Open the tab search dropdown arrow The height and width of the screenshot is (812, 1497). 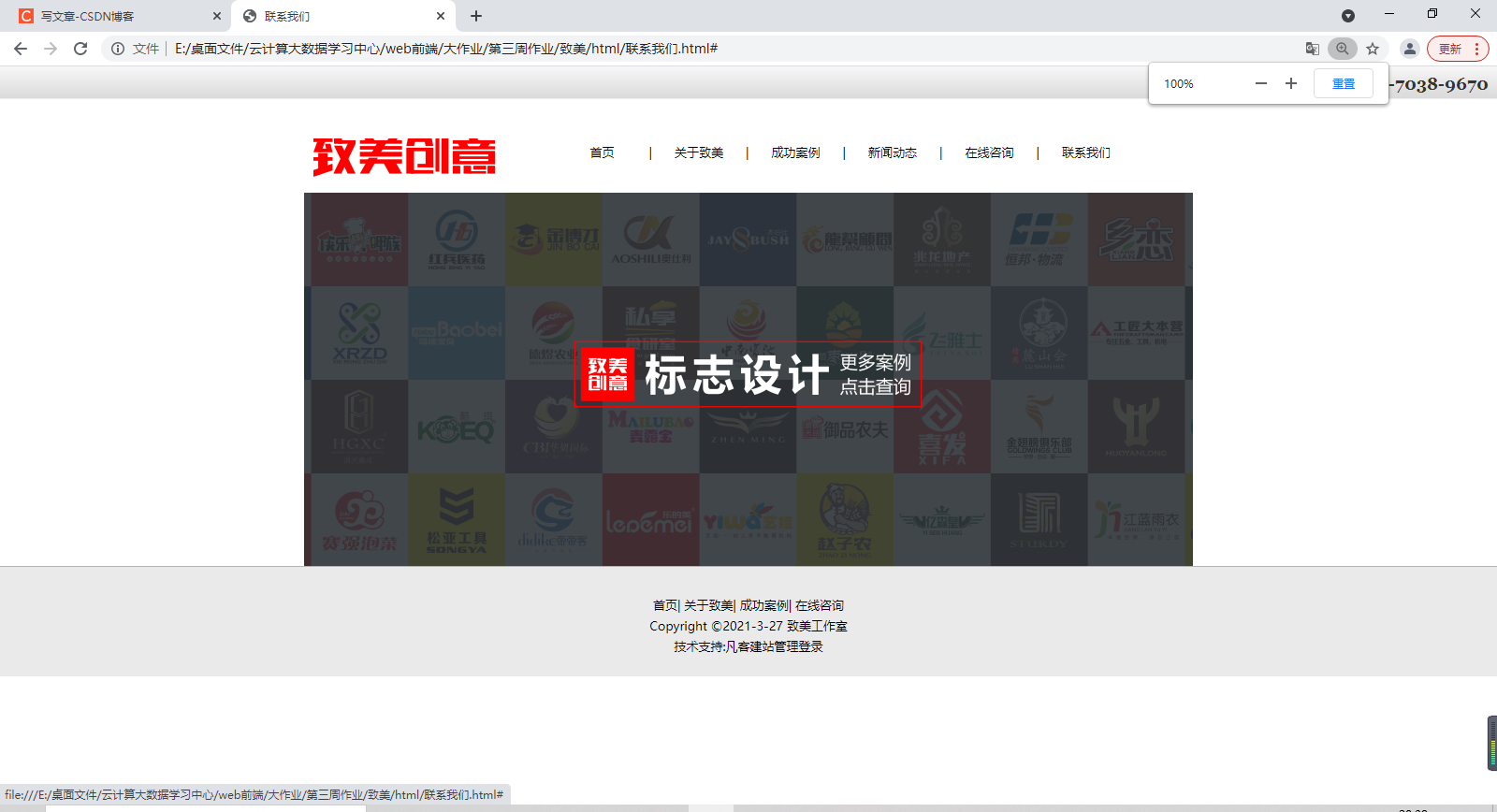(x=1348, y=16)
